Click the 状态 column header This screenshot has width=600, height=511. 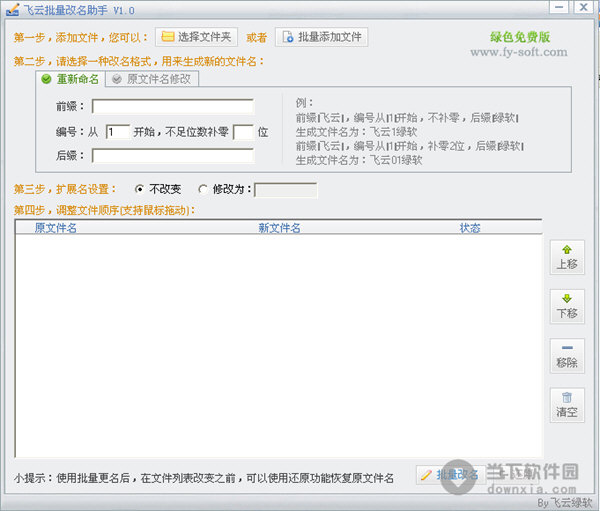[470, 228]
